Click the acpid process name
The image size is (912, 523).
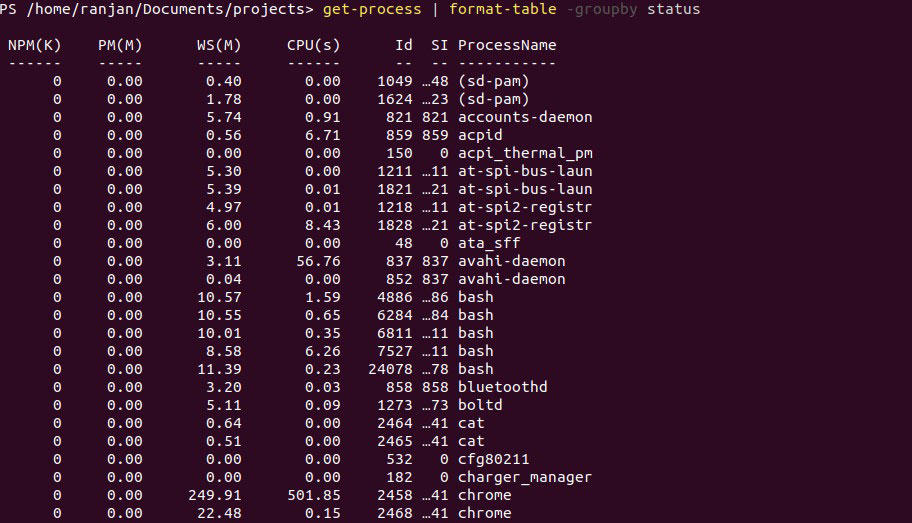(480, 135)
